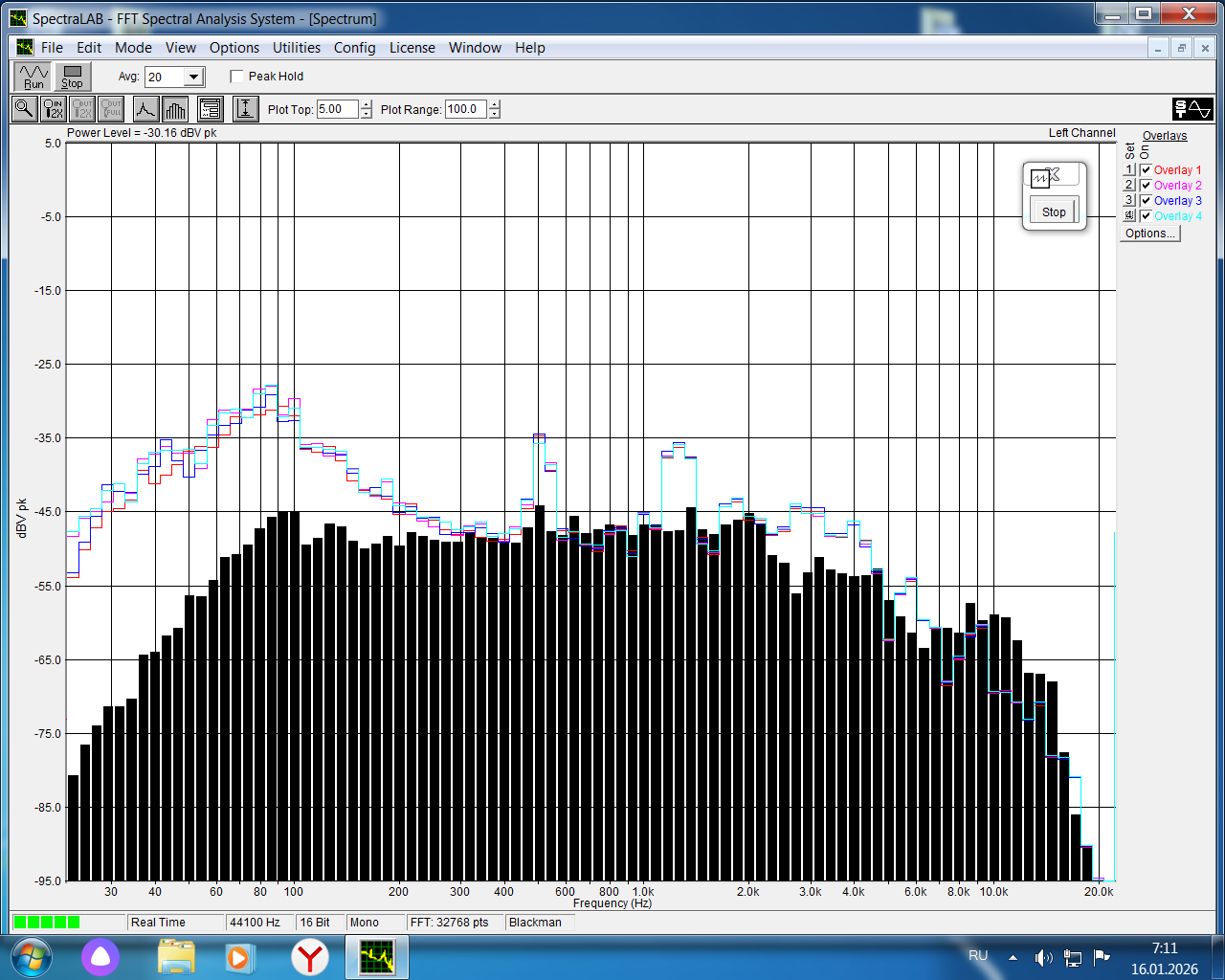Screen dimensions: 1225x980
Task: Click the Blackman window status field
Action: click(x=540, y=923)
